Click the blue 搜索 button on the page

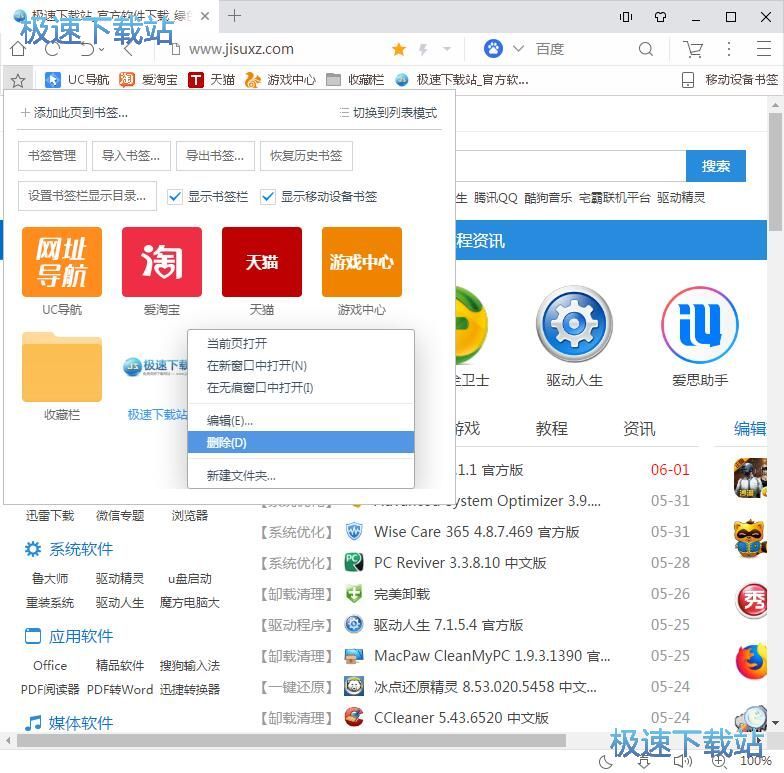pyautogui.click(x=716, y=166)
